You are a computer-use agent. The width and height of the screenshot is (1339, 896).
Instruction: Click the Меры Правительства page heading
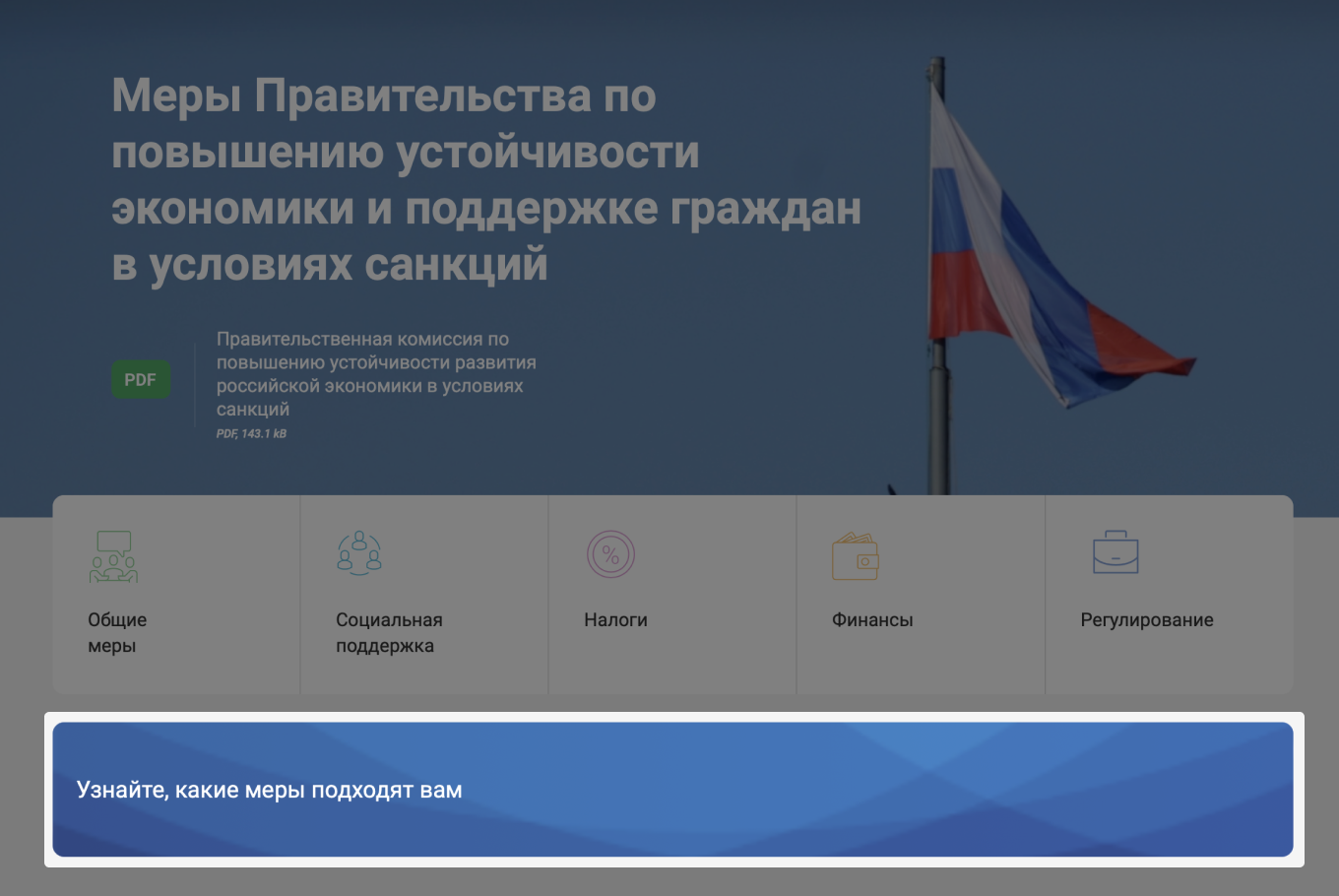[x=486, y=180]
